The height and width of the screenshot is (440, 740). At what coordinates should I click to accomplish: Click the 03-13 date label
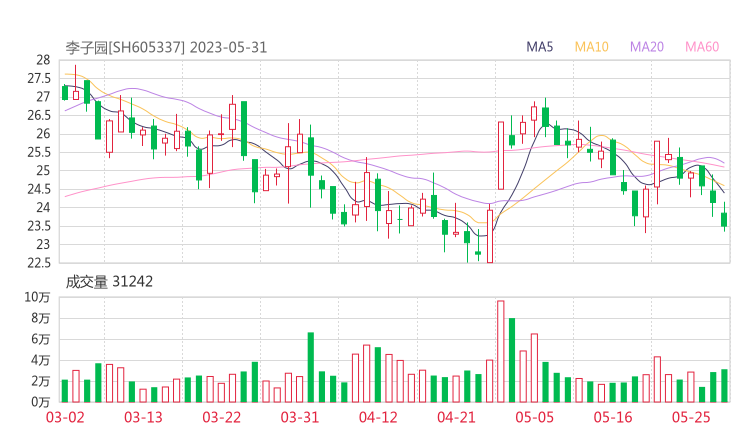(x=143, y=417)
